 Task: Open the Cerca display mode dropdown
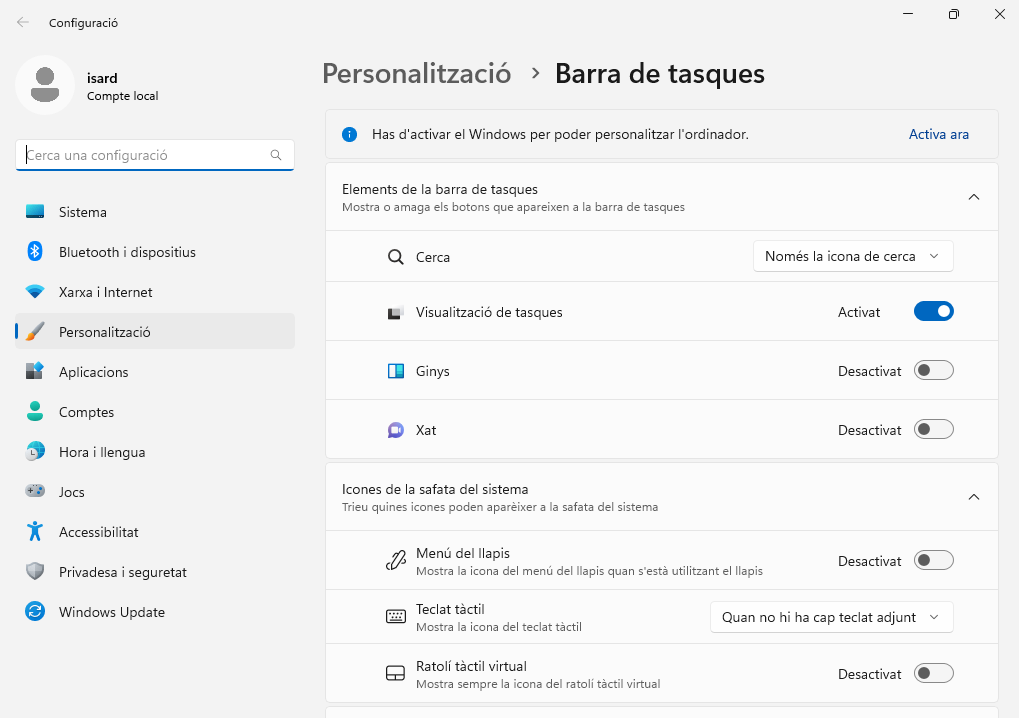point(852,256)
